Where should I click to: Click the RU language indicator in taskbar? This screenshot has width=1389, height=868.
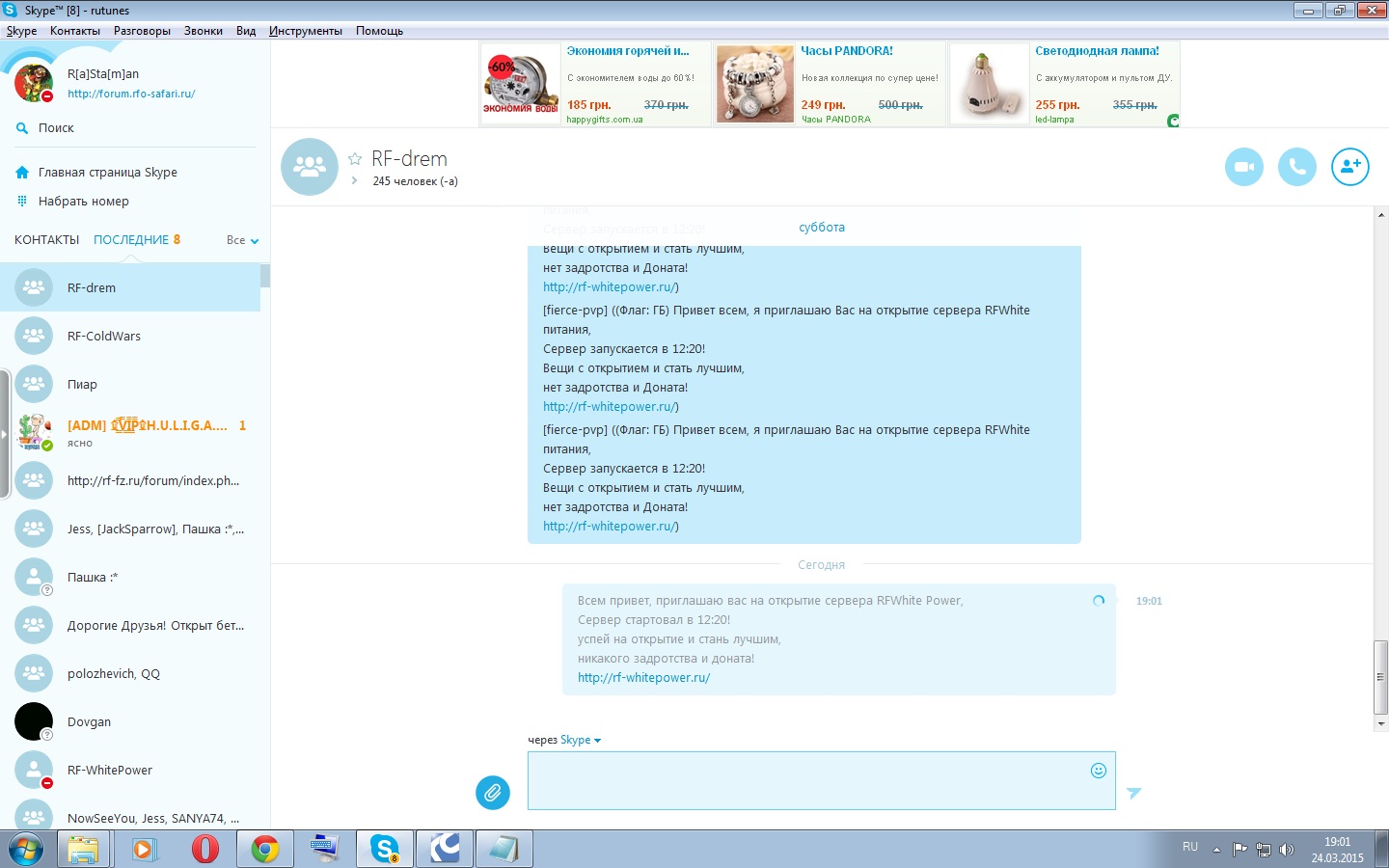tap(1190, 847)
